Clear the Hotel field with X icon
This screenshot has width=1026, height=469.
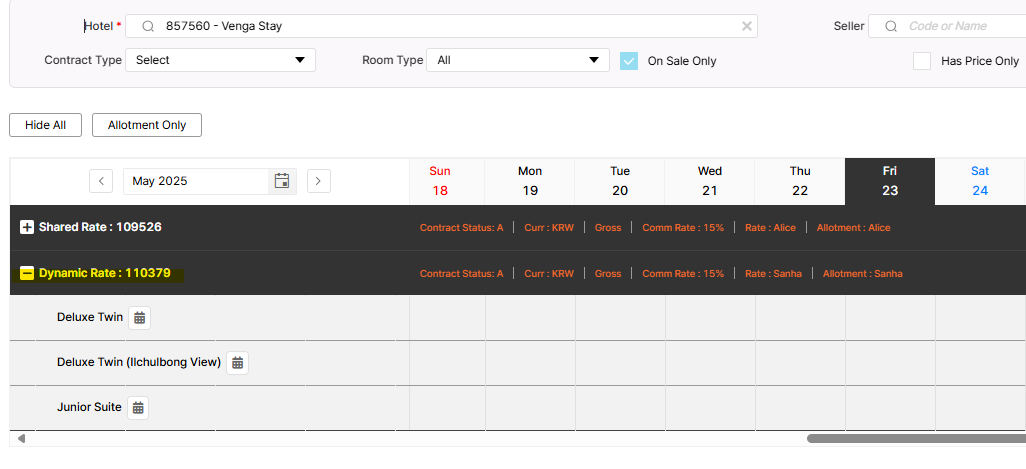point(746,26)
